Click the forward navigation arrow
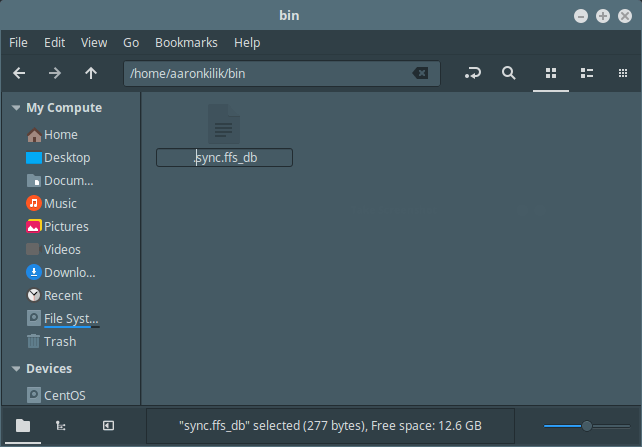642x447 pixels. 55,73
